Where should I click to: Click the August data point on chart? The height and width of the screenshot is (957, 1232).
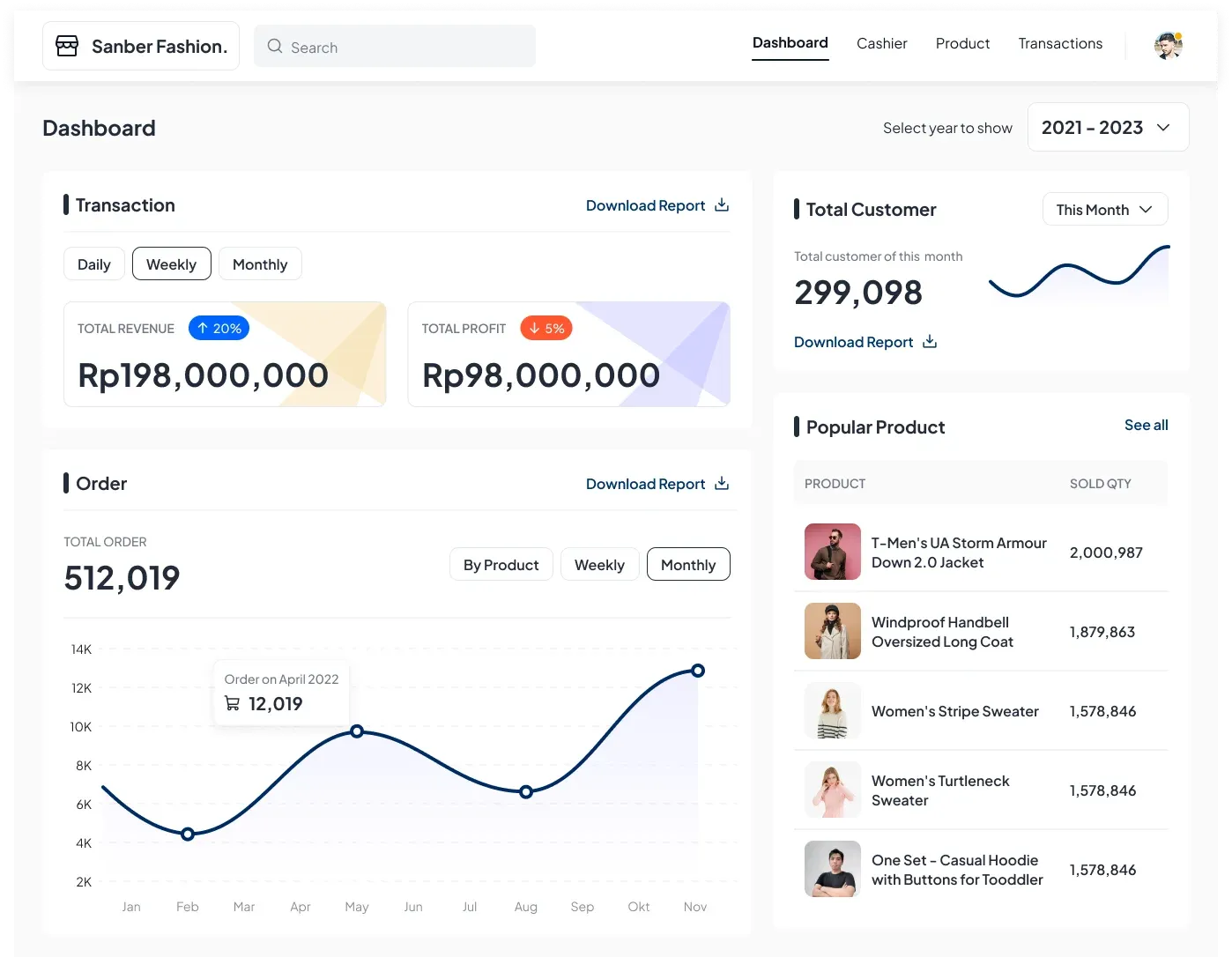pos(526,792)
